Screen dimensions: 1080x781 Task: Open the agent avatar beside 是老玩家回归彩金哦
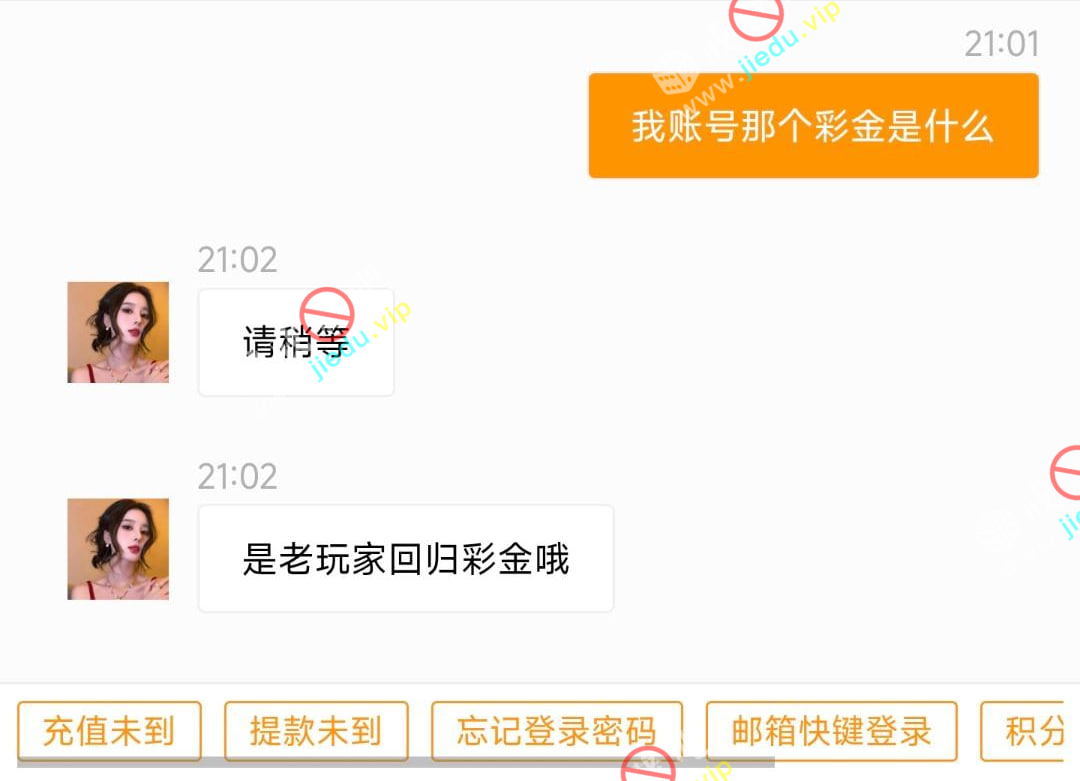(118, 549)
